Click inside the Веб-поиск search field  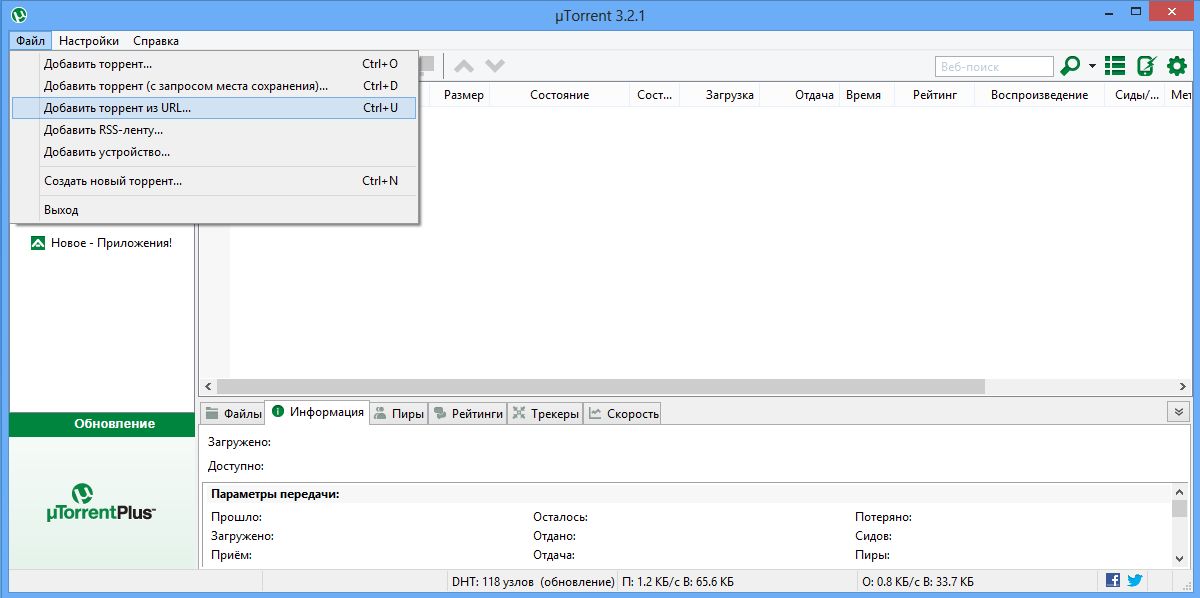pyautogui.click(x=994, y=67)
